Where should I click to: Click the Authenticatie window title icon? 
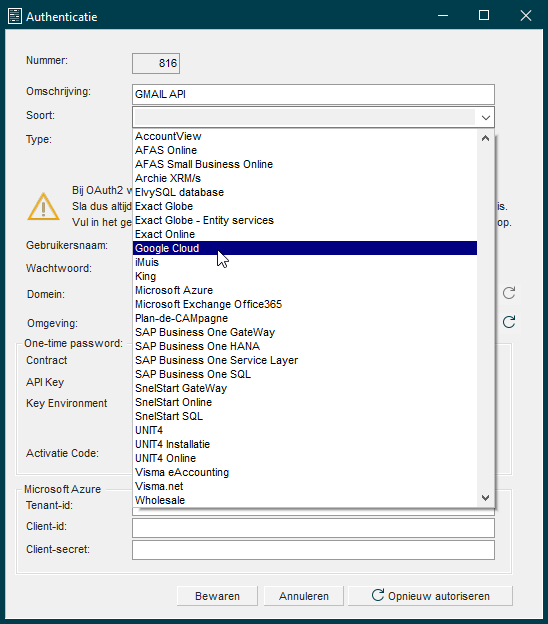click(x=15, y=16)
